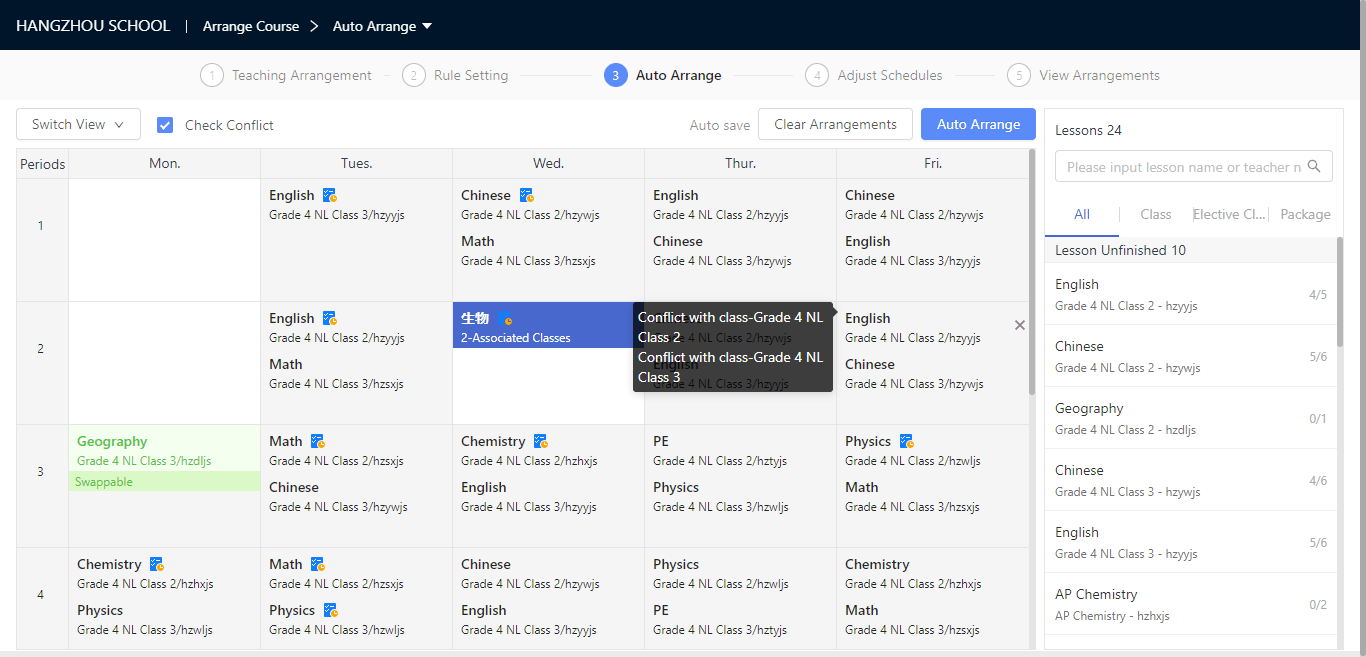This screenshot has width=1366, height=657.
Task: Expand the Auto Arrange breadcrumb dropdown arrow
Action: point(427,26)
